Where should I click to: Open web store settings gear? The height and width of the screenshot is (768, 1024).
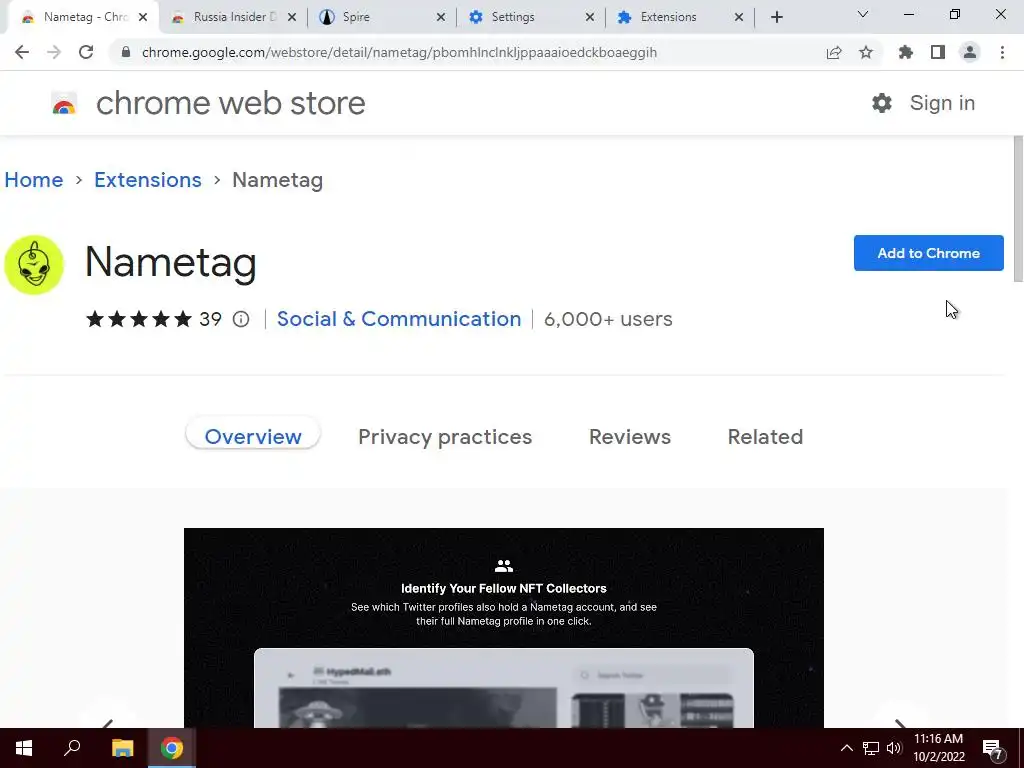[x=882, y=103]
